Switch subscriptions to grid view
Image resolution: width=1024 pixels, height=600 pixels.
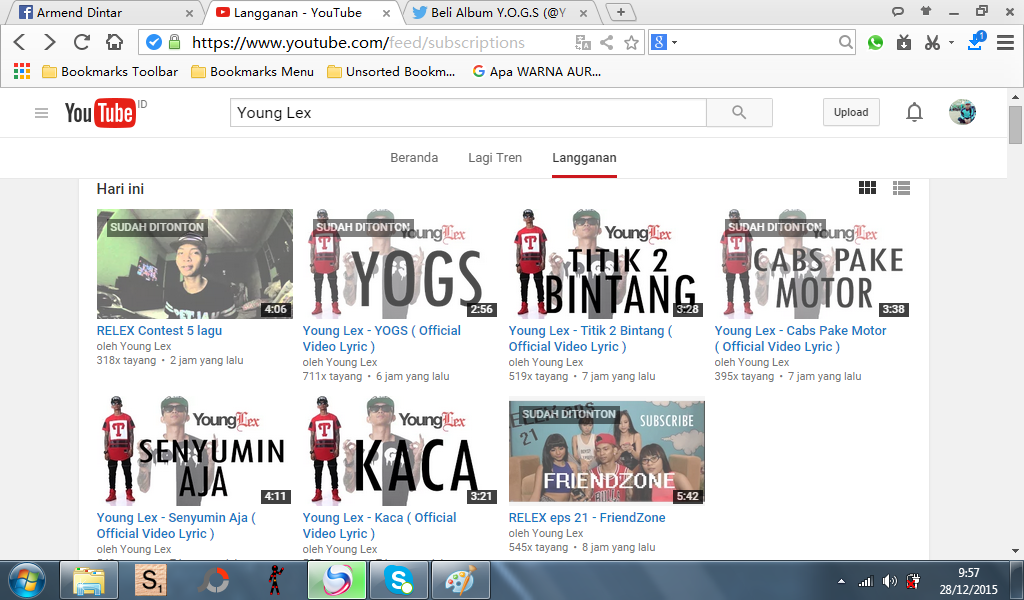[867, 188]
